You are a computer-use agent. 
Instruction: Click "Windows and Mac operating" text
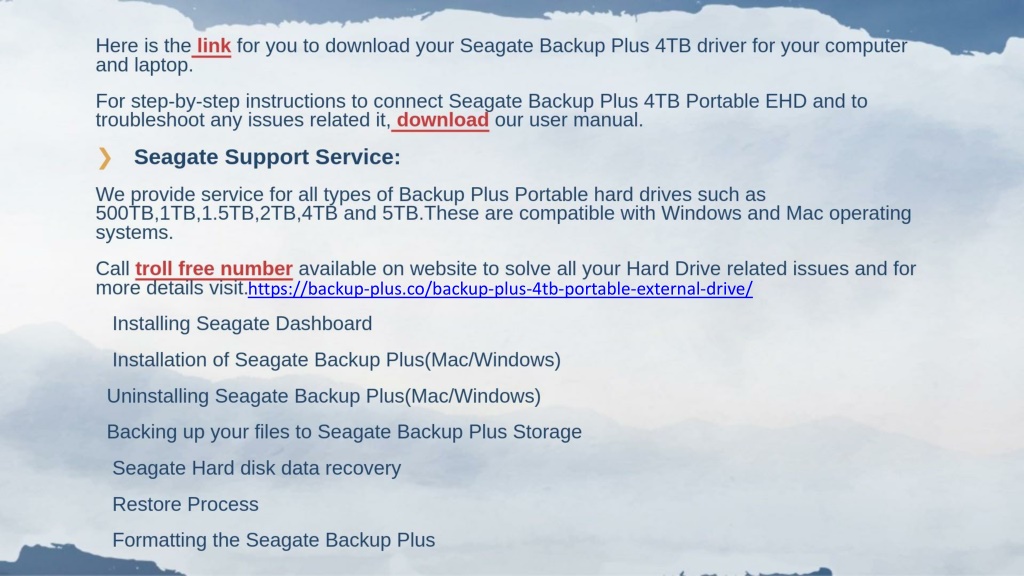point(786,214)
